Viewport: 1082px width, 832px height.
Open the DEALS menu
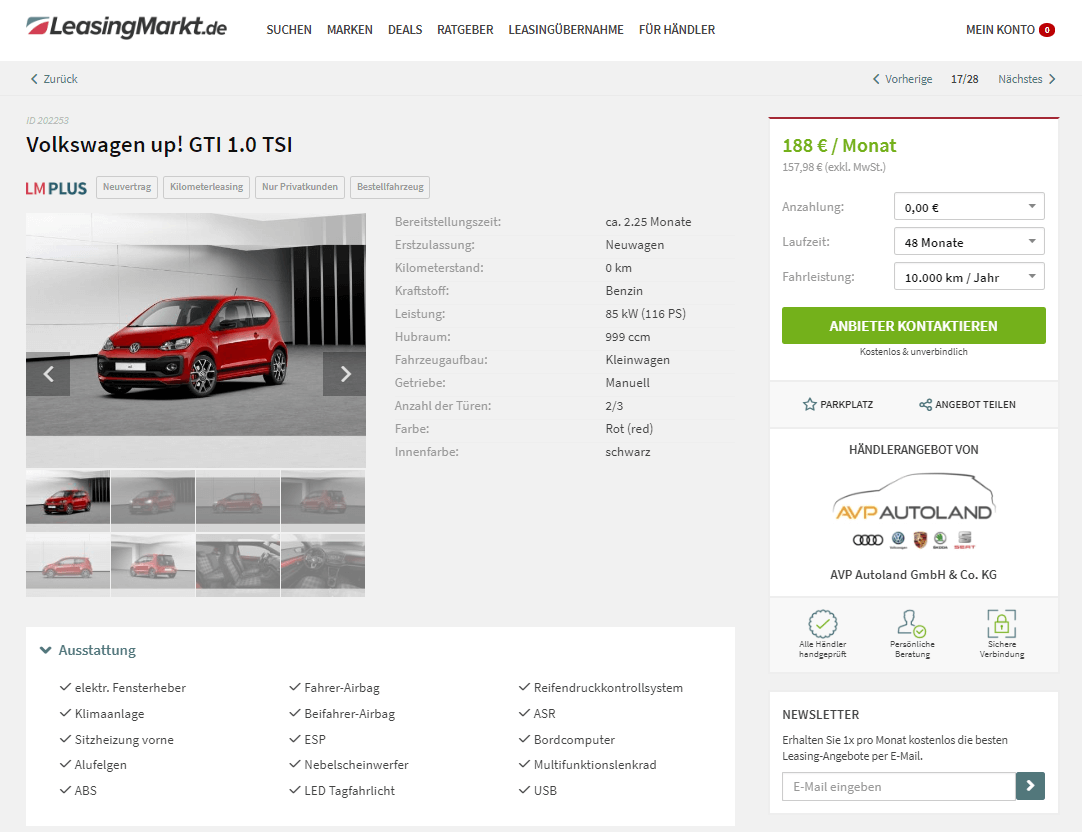[405, 30]
